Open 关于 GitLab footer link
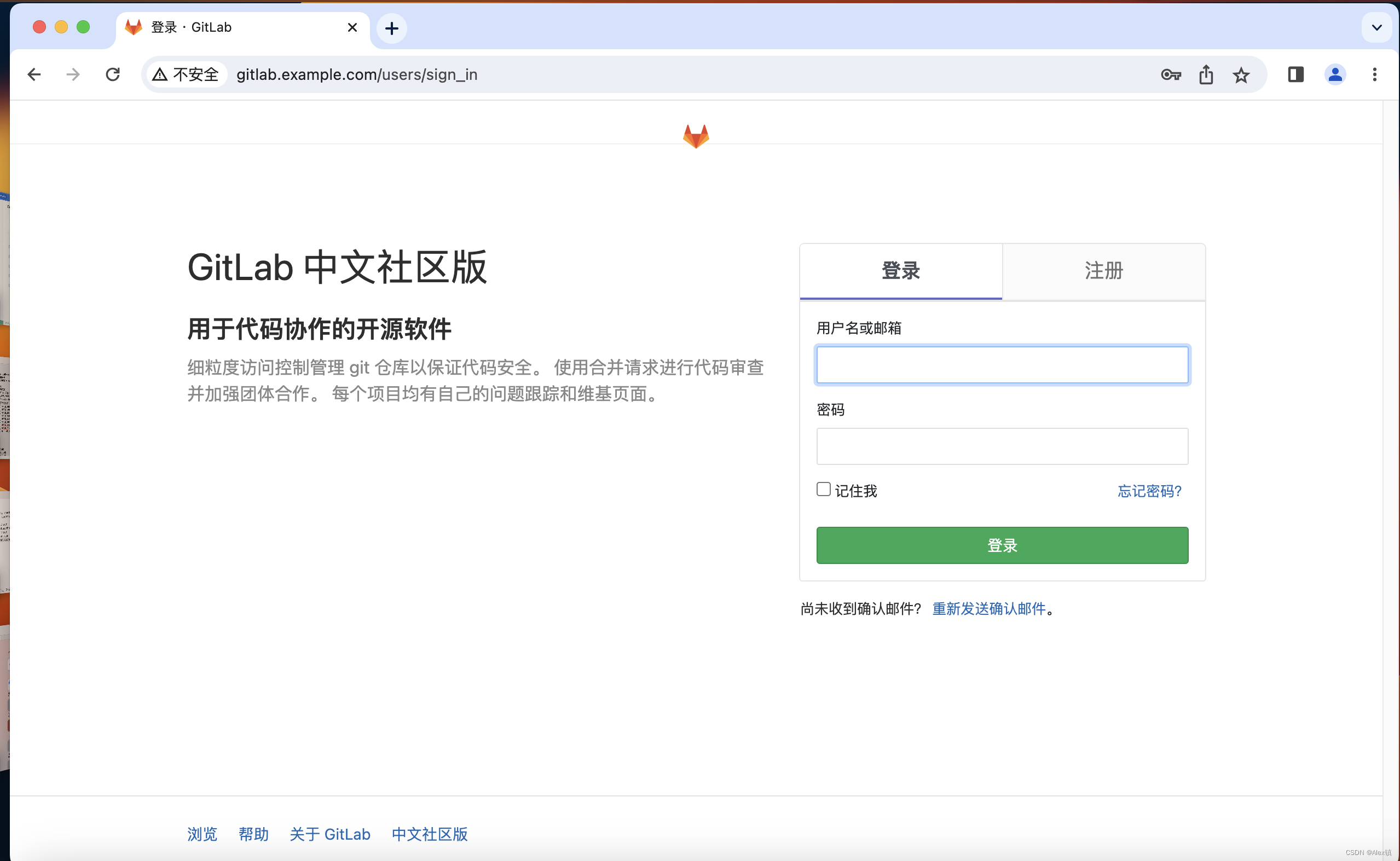The image size is (1400, 861). (x=330, y=832)
